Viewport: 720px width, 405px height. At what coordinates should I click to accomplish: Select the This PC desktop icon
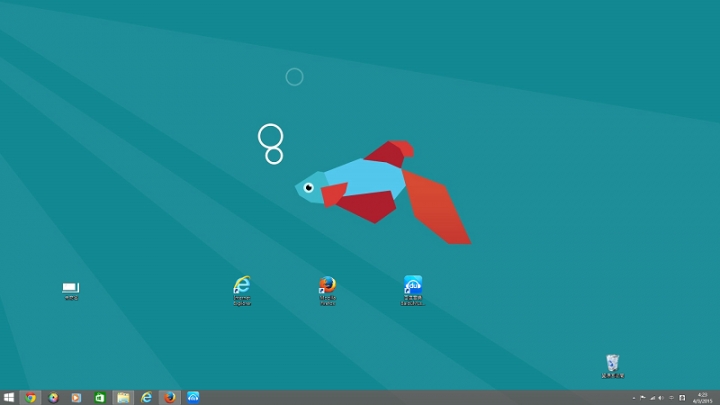(71, 291)
